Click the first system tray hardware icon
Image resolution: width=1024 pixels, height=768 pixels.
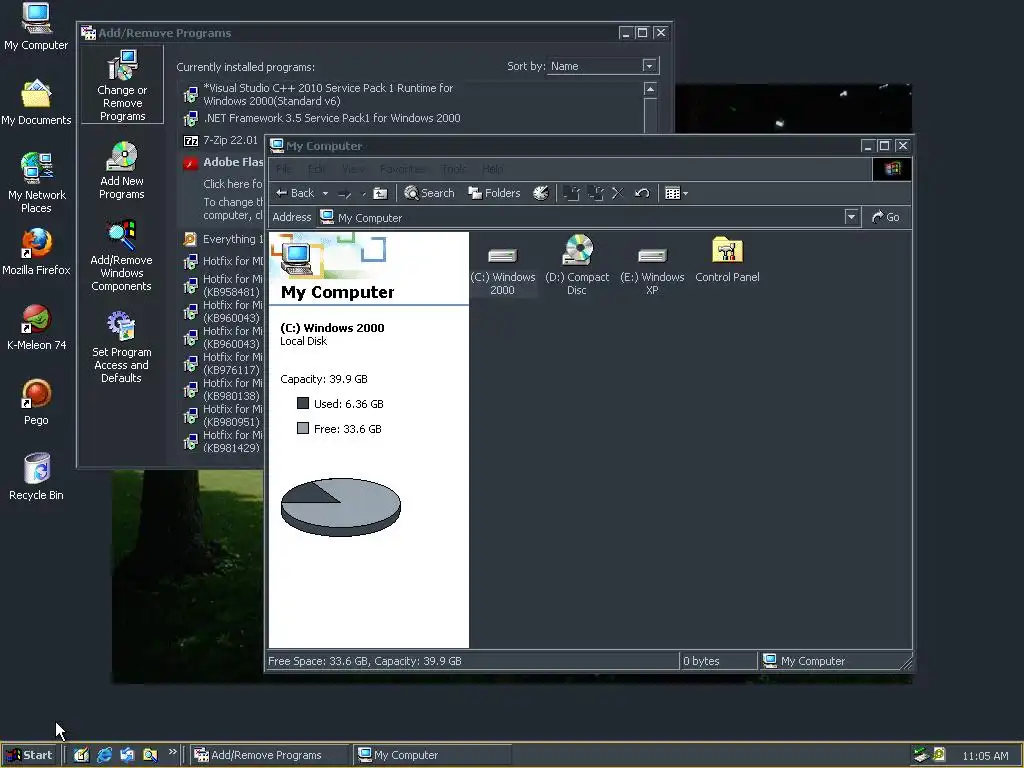click(921, 755)
